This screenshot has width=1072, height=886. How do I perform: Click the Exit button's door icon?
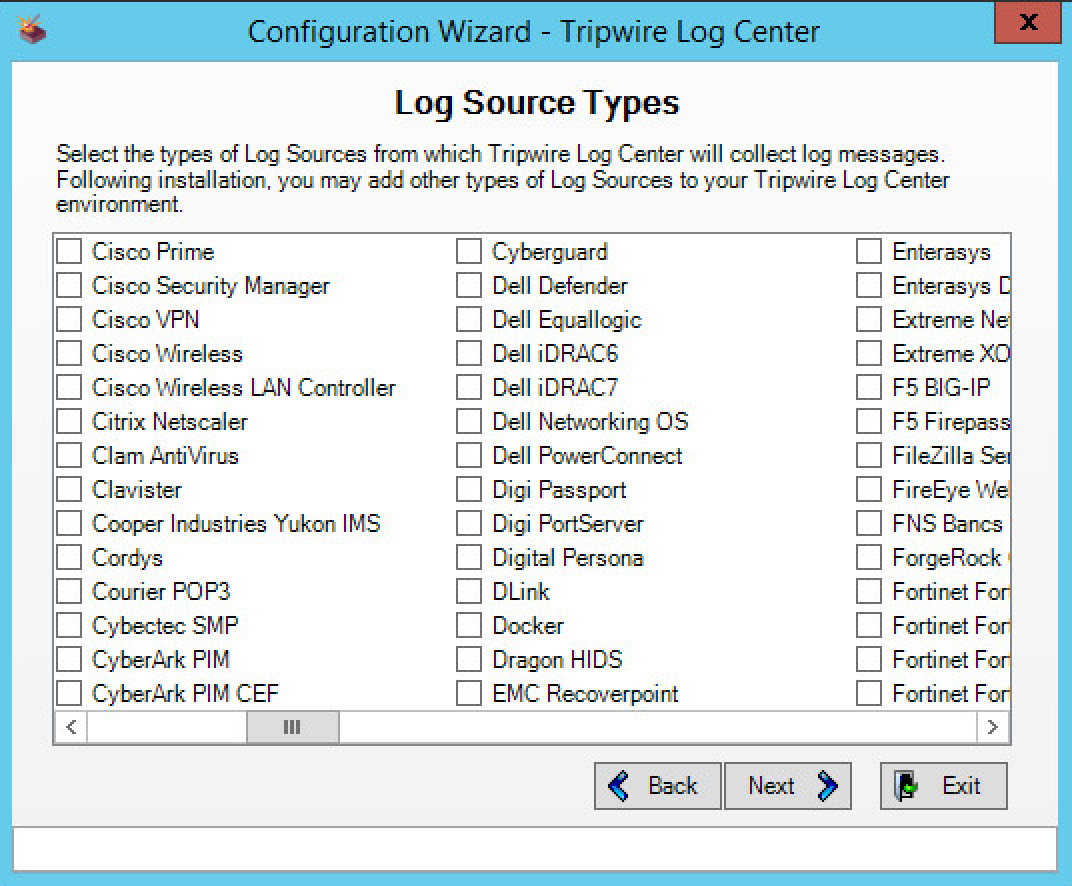click(x=907, y=786)
